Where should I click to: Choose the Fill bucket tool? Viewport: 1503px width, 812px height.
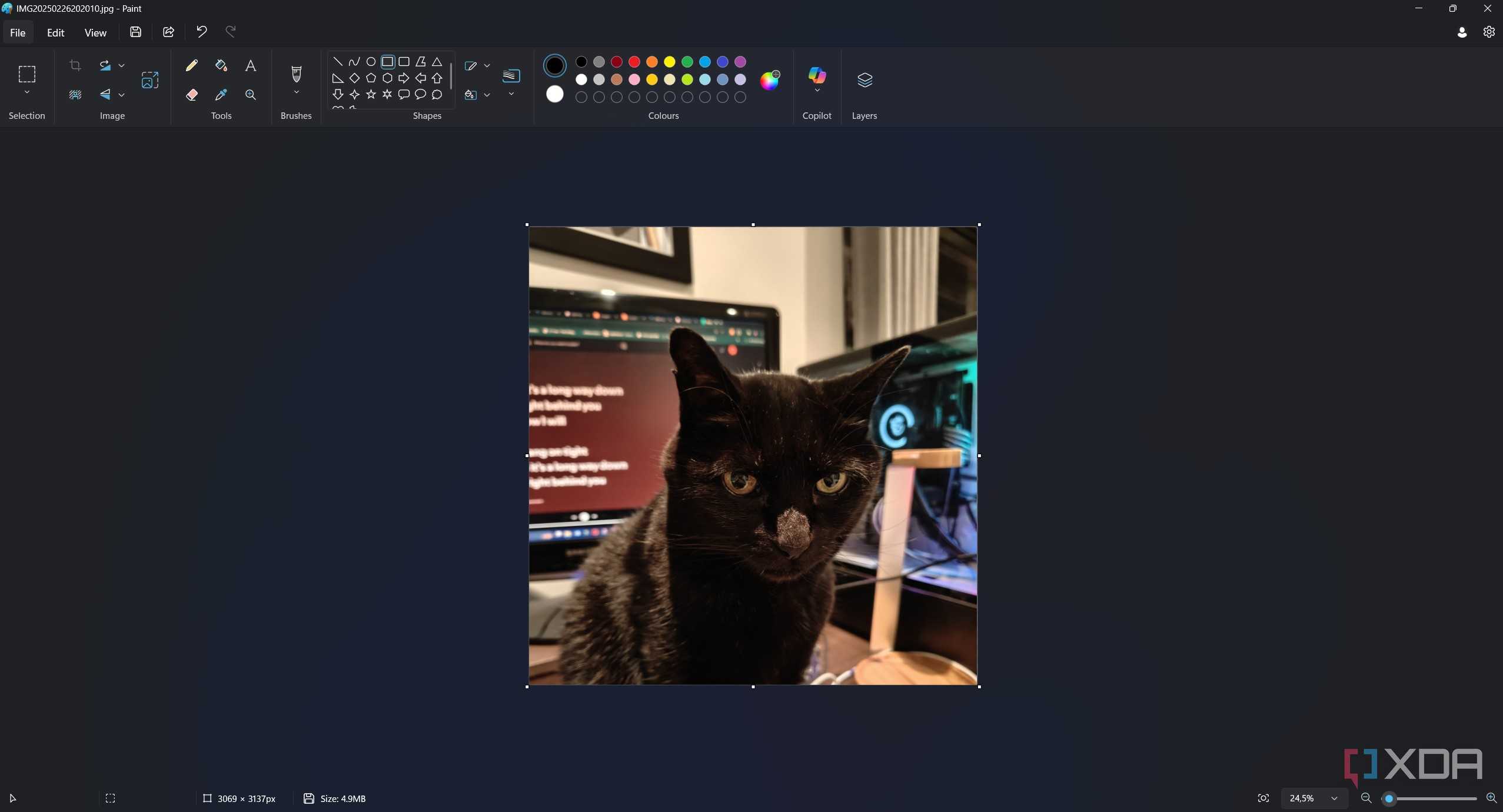click(221, 65)
